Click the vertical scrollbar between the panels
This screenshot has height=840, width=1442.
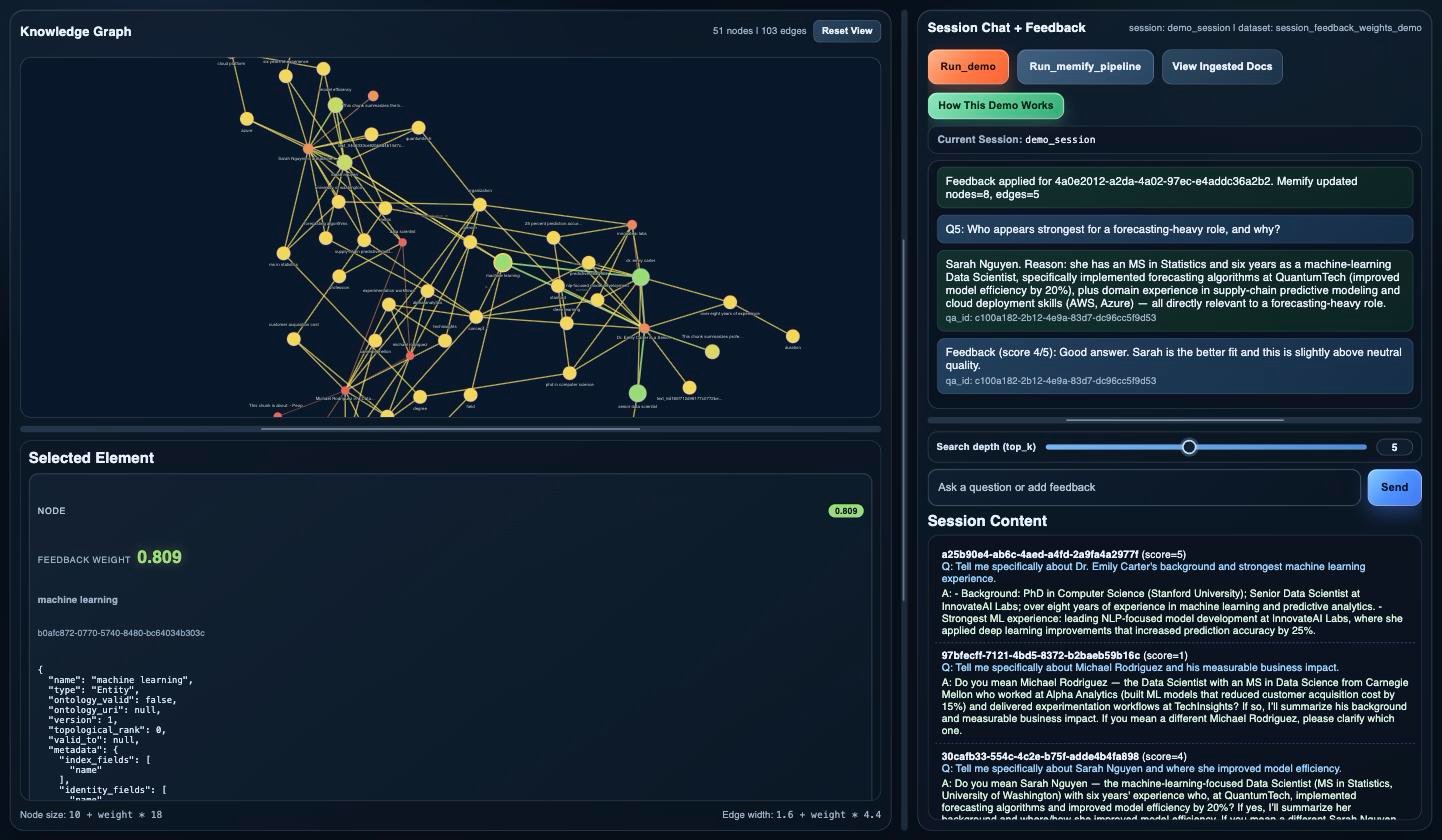[x=904, y=420]
